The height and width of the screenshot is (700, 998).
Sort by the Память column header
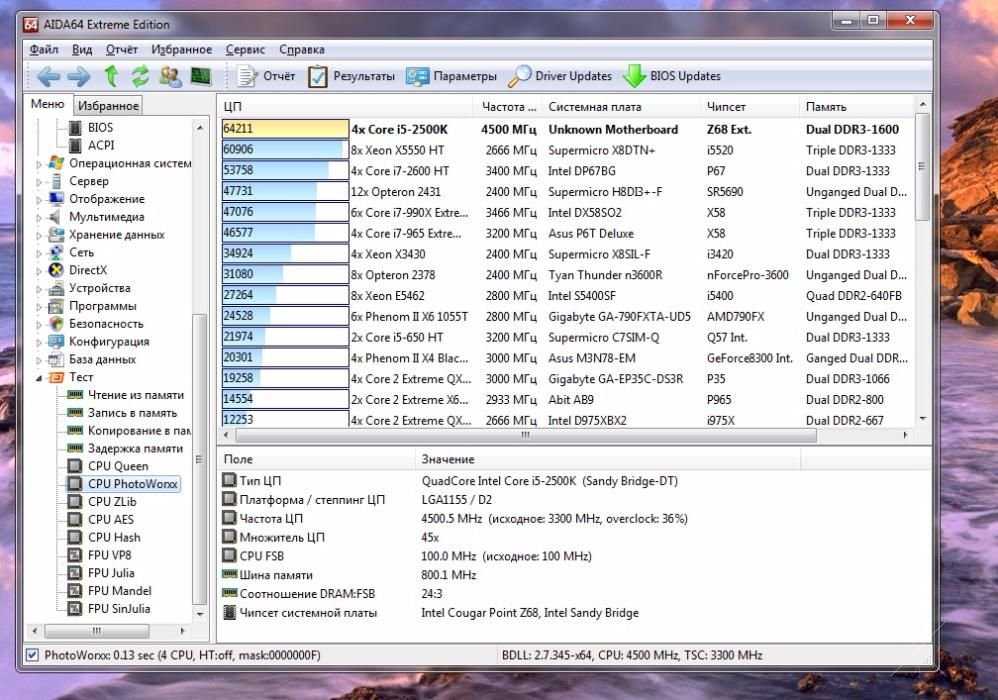click(x=857, y=107)
